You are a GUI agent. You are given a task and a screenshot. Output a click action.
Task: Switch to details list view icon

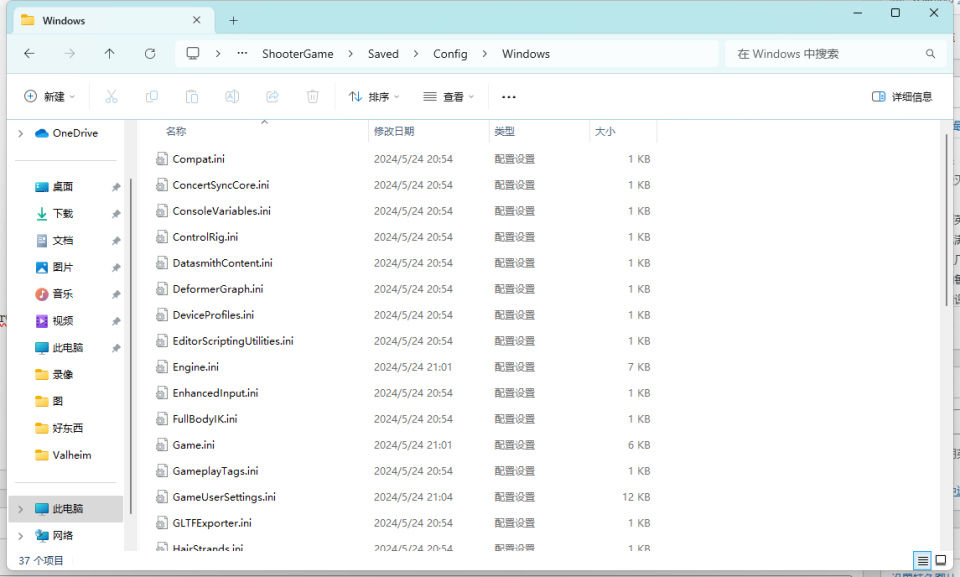[x=923, y=560]
